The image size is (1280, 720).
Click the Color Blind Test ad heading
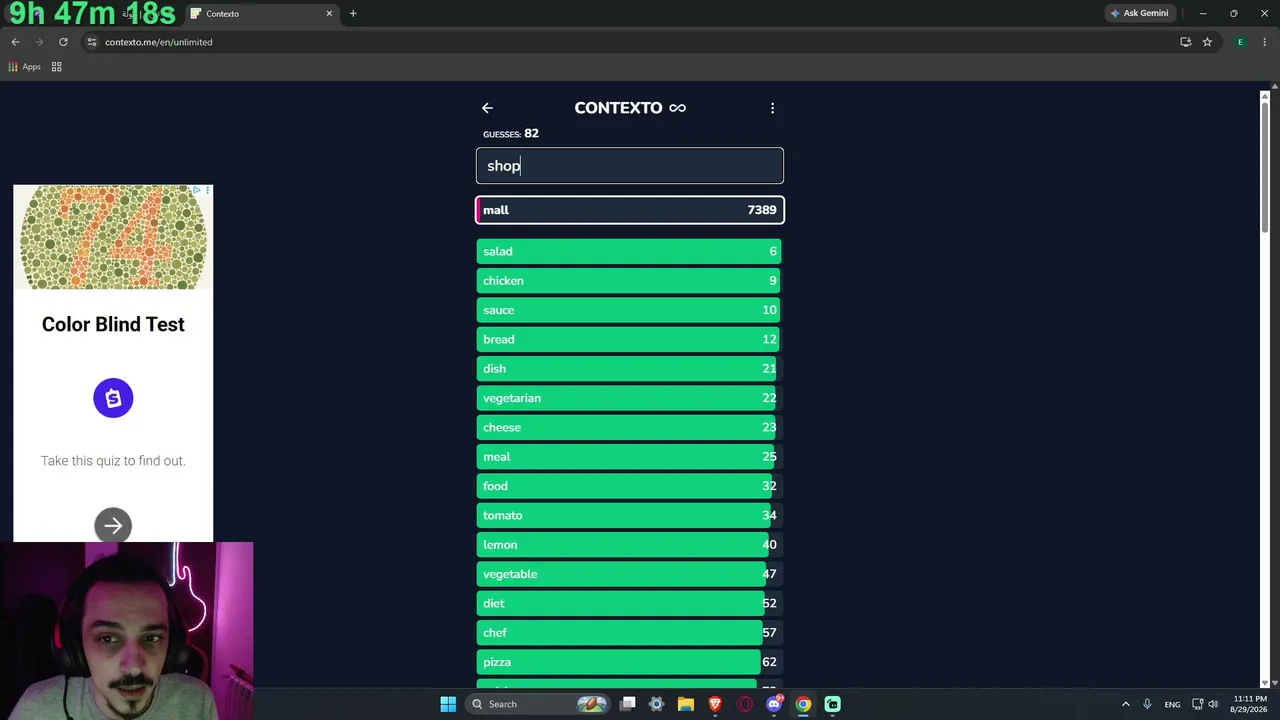pyautogui.click(x=113, y=324)
